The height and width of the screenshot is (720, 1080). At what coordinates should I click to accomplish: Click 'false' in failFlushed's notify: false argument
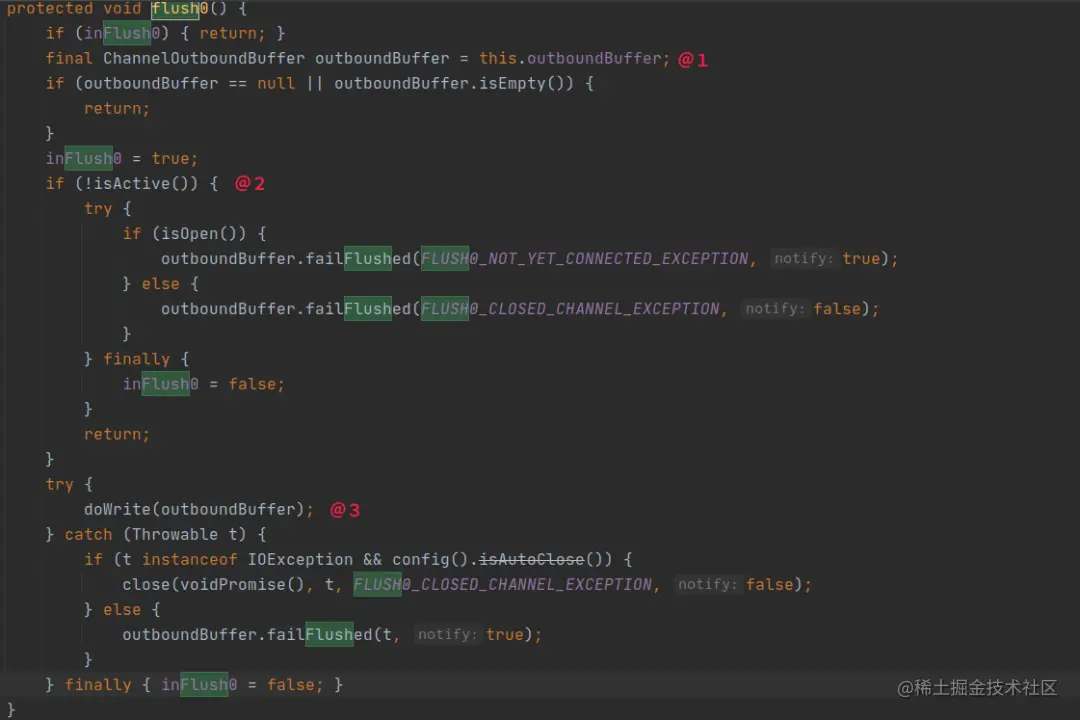click(x=837, y=309)
